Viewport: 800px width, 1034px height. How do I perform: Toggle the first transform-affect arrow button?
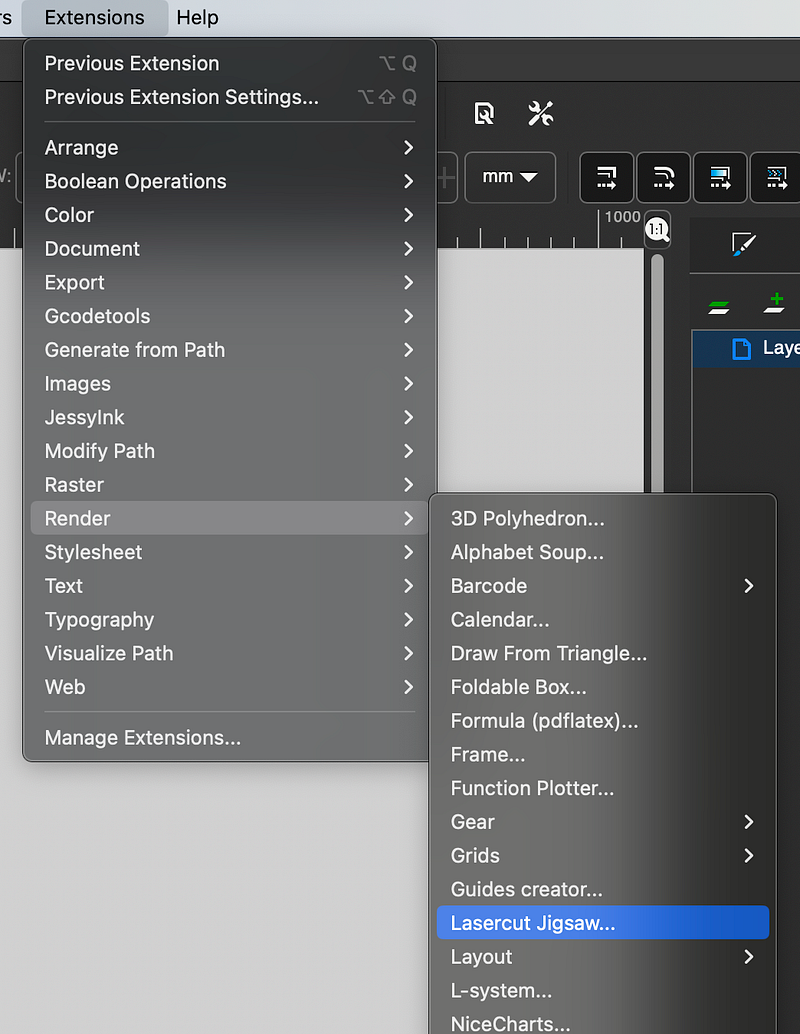(x=607, y=177)
